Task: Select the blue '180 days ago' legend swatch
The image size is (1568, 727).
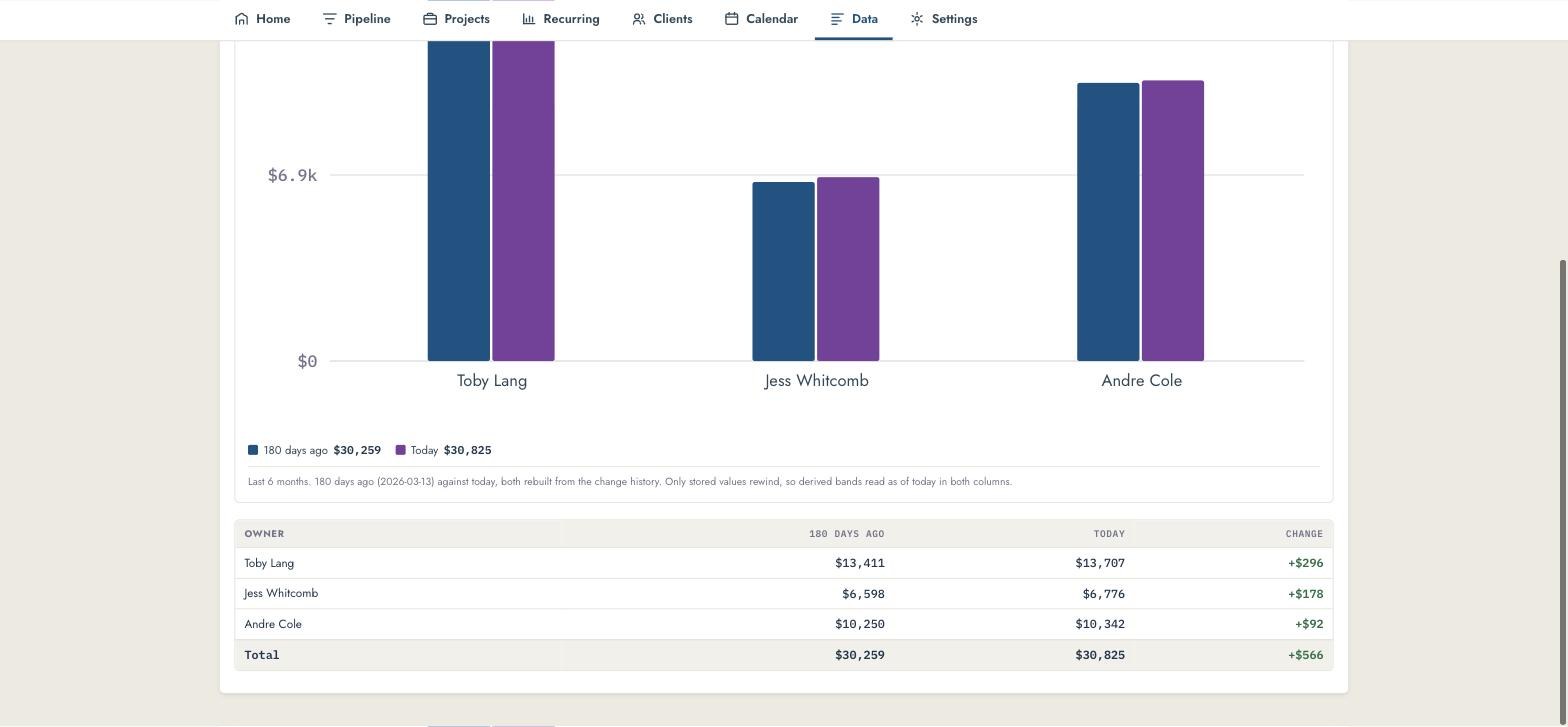Action: click(253, 450)
